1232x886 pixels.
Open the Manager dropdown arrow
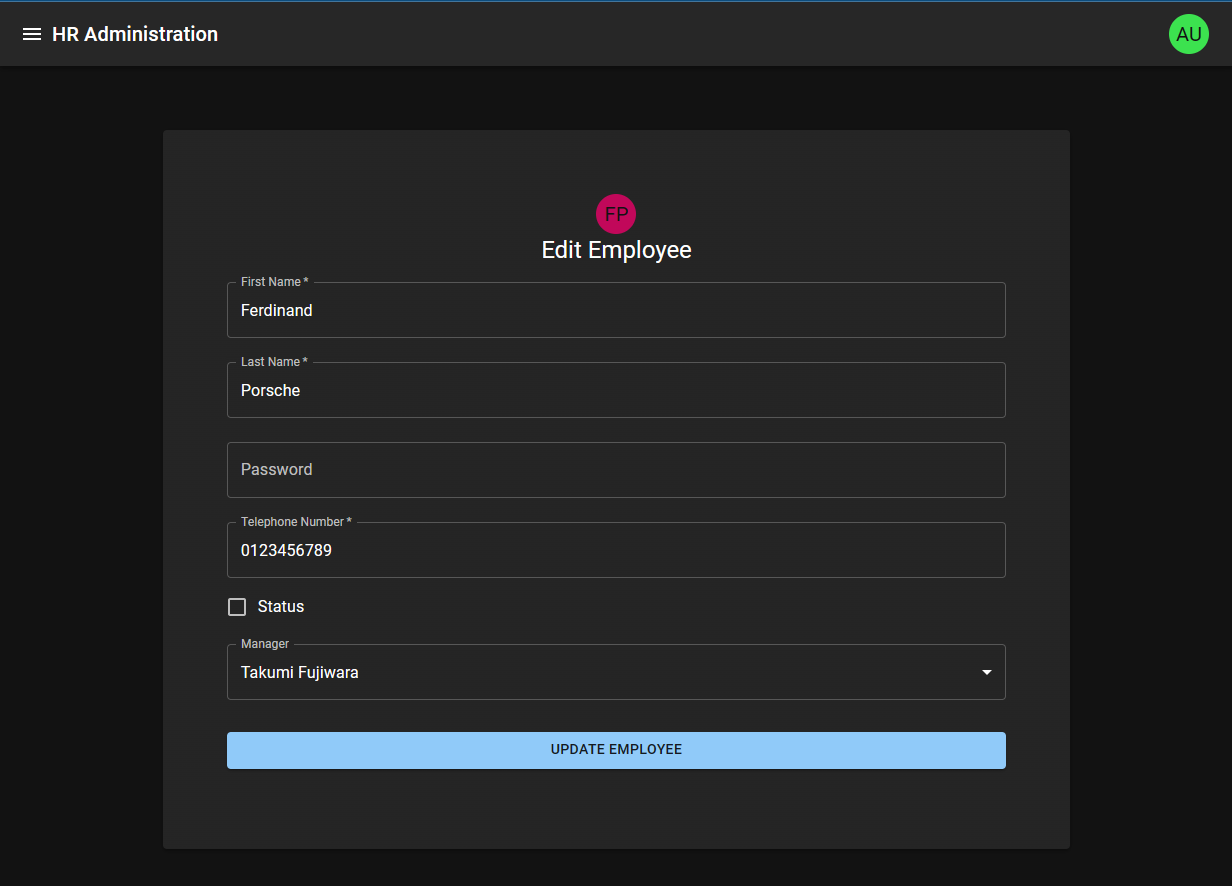[986, 672]
